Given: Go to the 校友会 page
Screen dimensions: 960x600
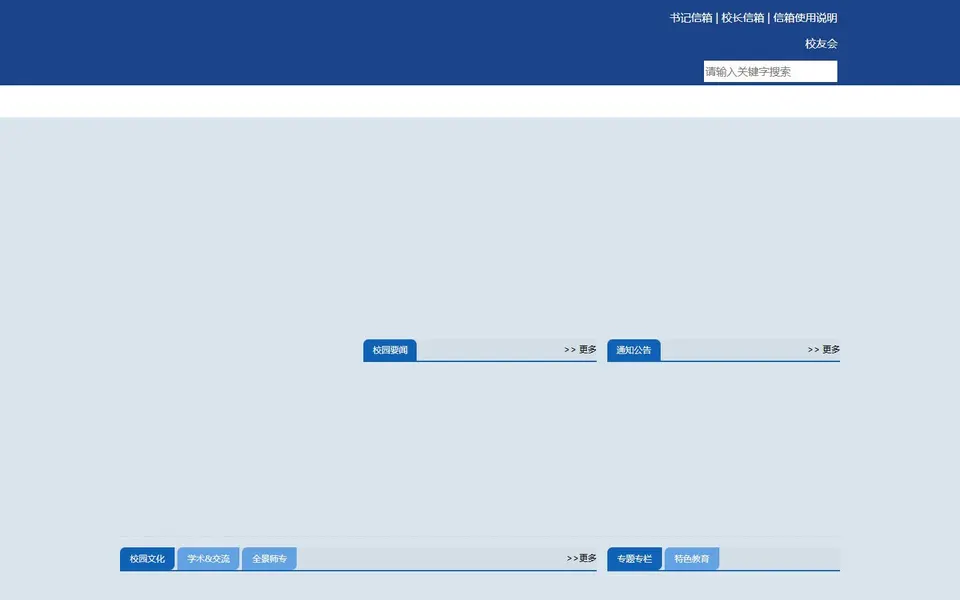Looking at the screenshot, I should coord(821,43).
